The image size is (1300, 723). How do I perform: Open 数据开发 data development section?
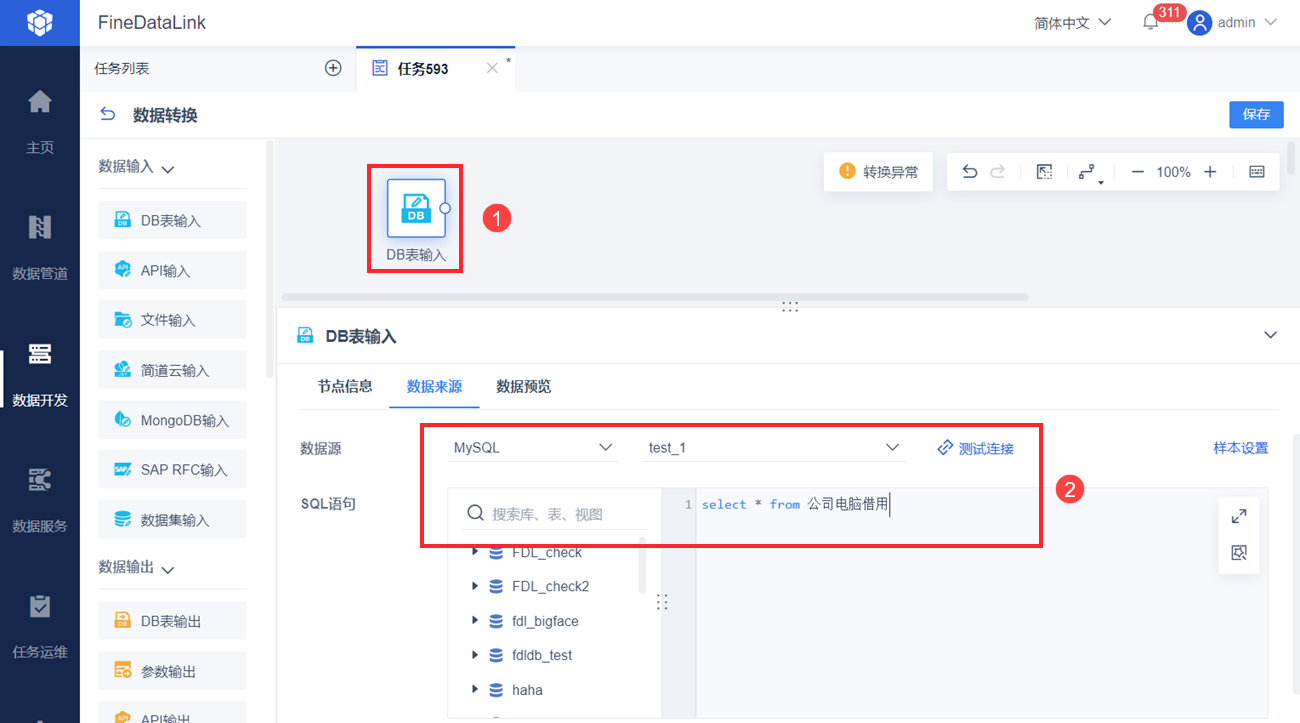pos(40,374)
